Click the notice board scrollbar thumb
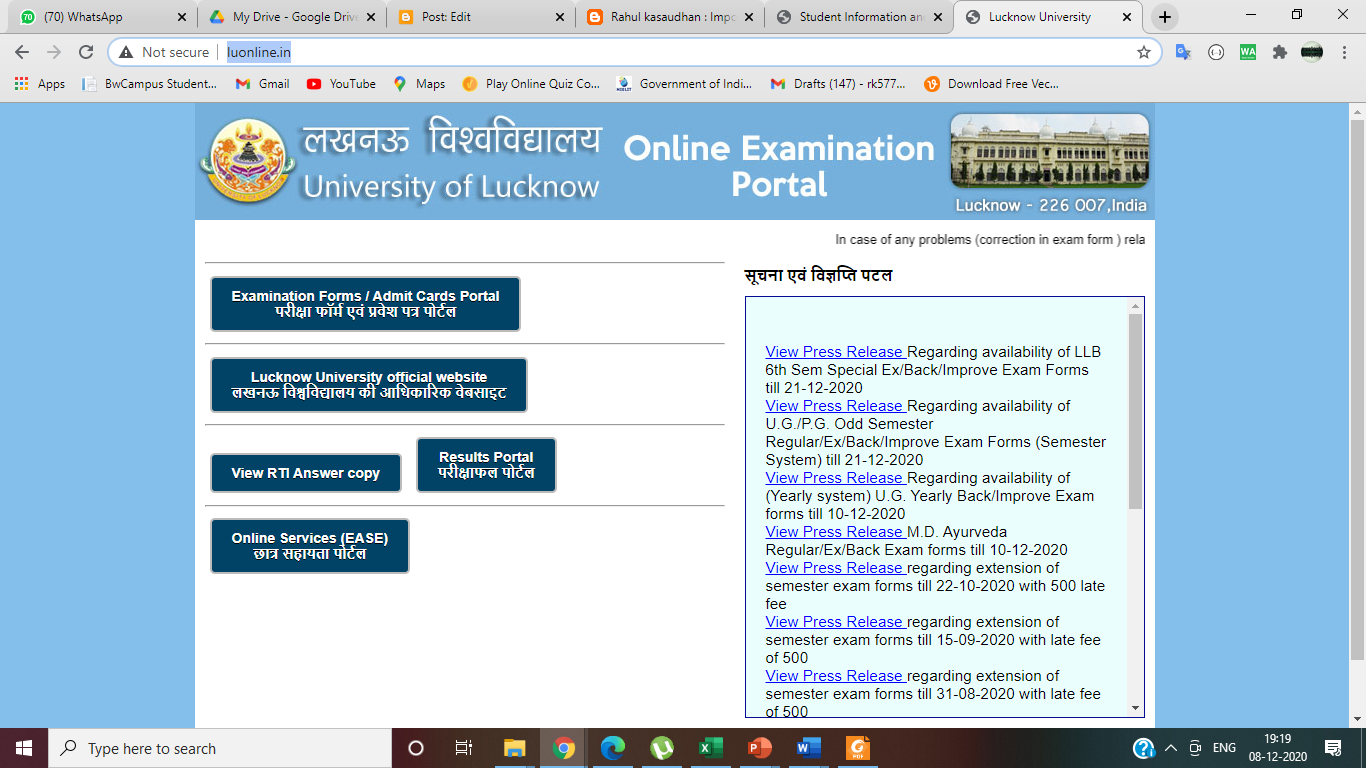The width and height of the screenshot is (1366, 768). coord(1135,411)
